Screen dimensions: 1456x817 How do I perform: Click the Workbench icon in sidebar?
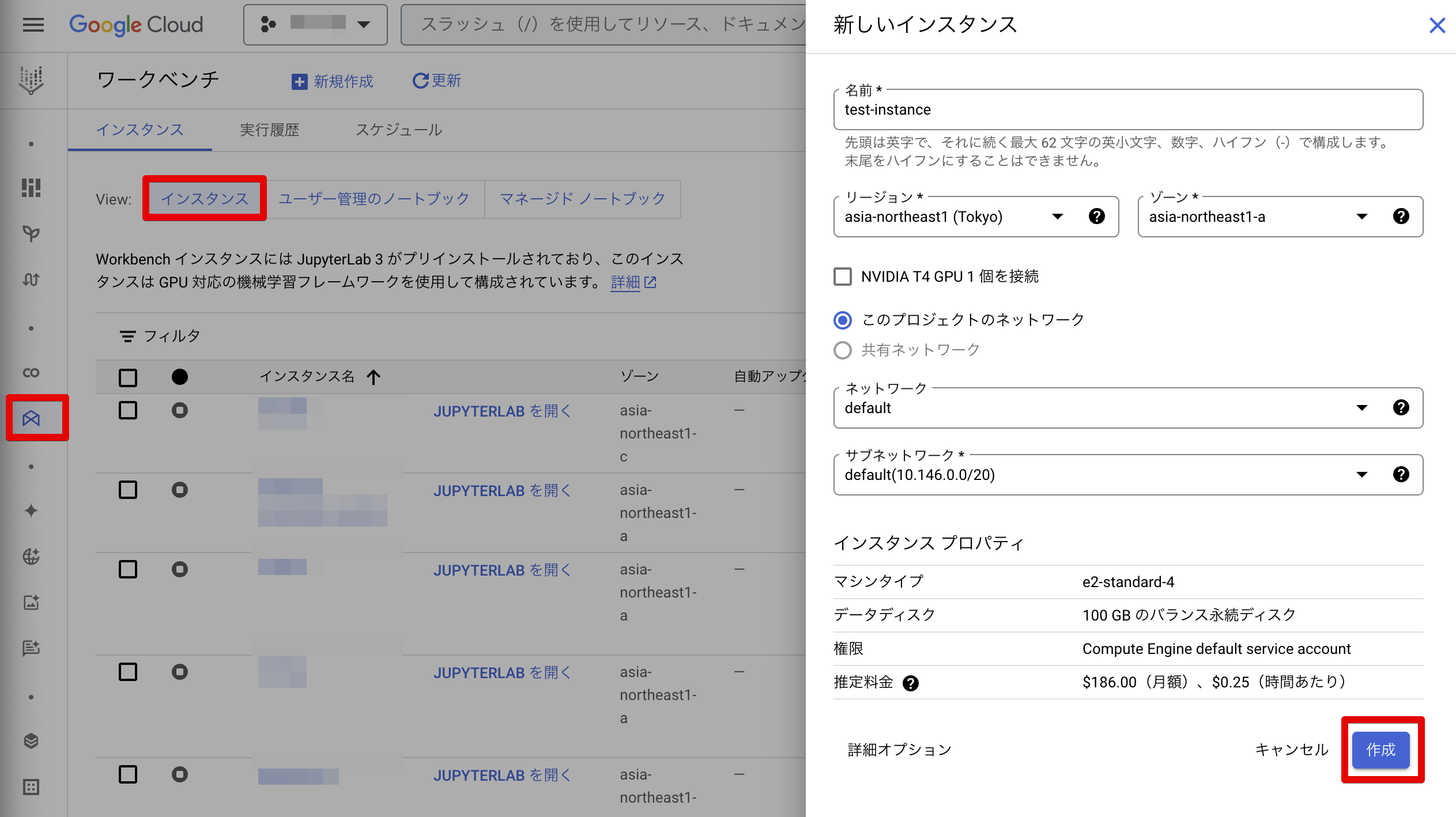pyautogui.click(x=32, y=418)
